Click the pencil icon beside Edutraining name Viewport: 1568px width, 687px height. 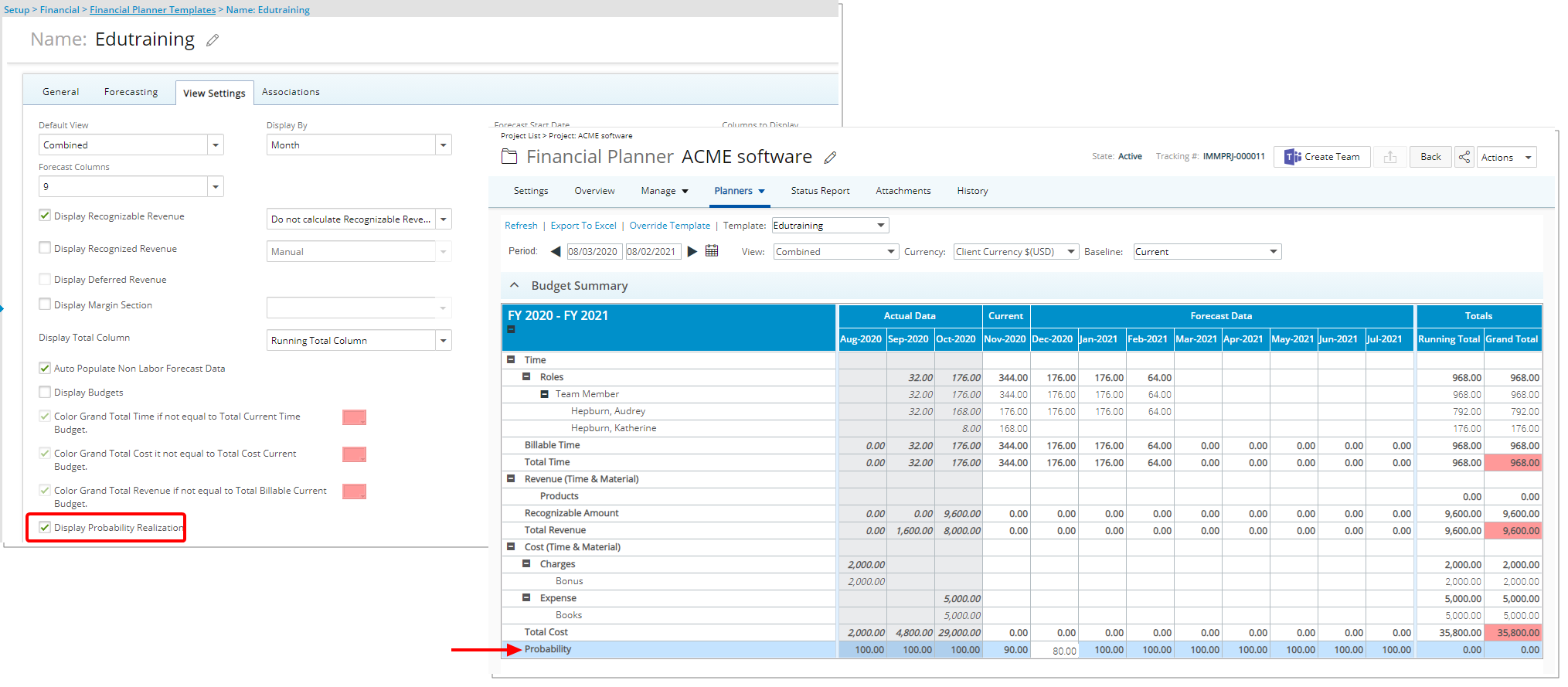[x=213, y=40]
